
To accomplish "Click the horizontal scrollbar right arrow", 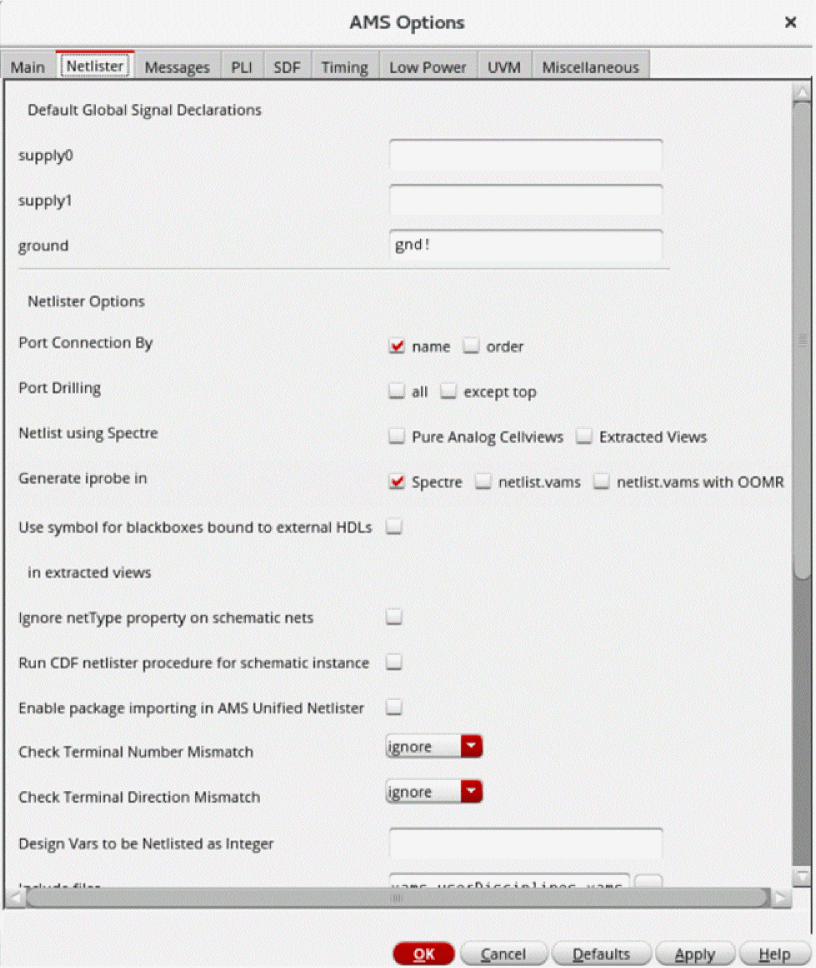I will pyautogui.click(x=780, y=898).
